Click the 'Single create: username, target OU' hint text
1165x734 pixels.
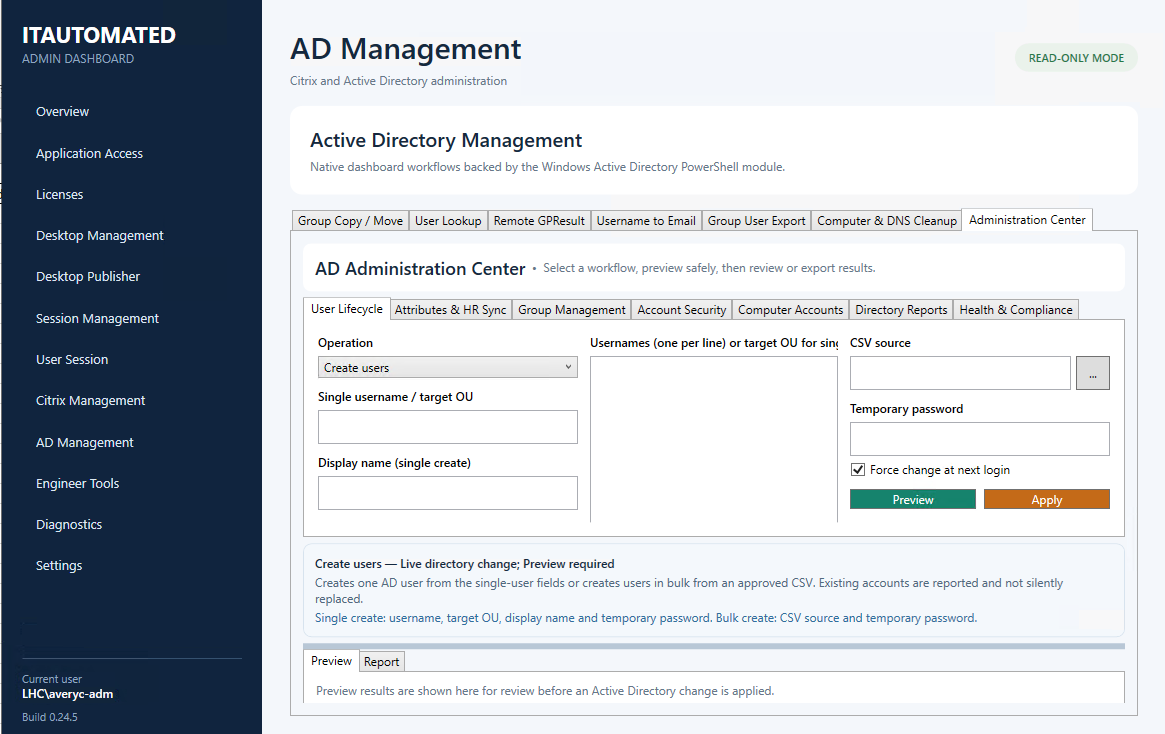click(x=646, y=618)
